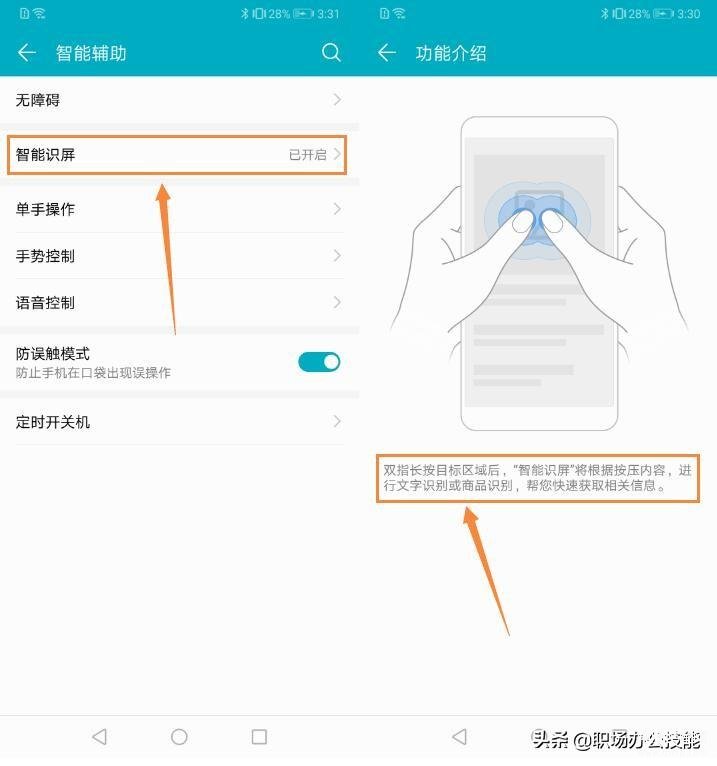Expand 智能识屏 row chevron
The width and height of the screenshot is (717, 766).
coord(337,154)
